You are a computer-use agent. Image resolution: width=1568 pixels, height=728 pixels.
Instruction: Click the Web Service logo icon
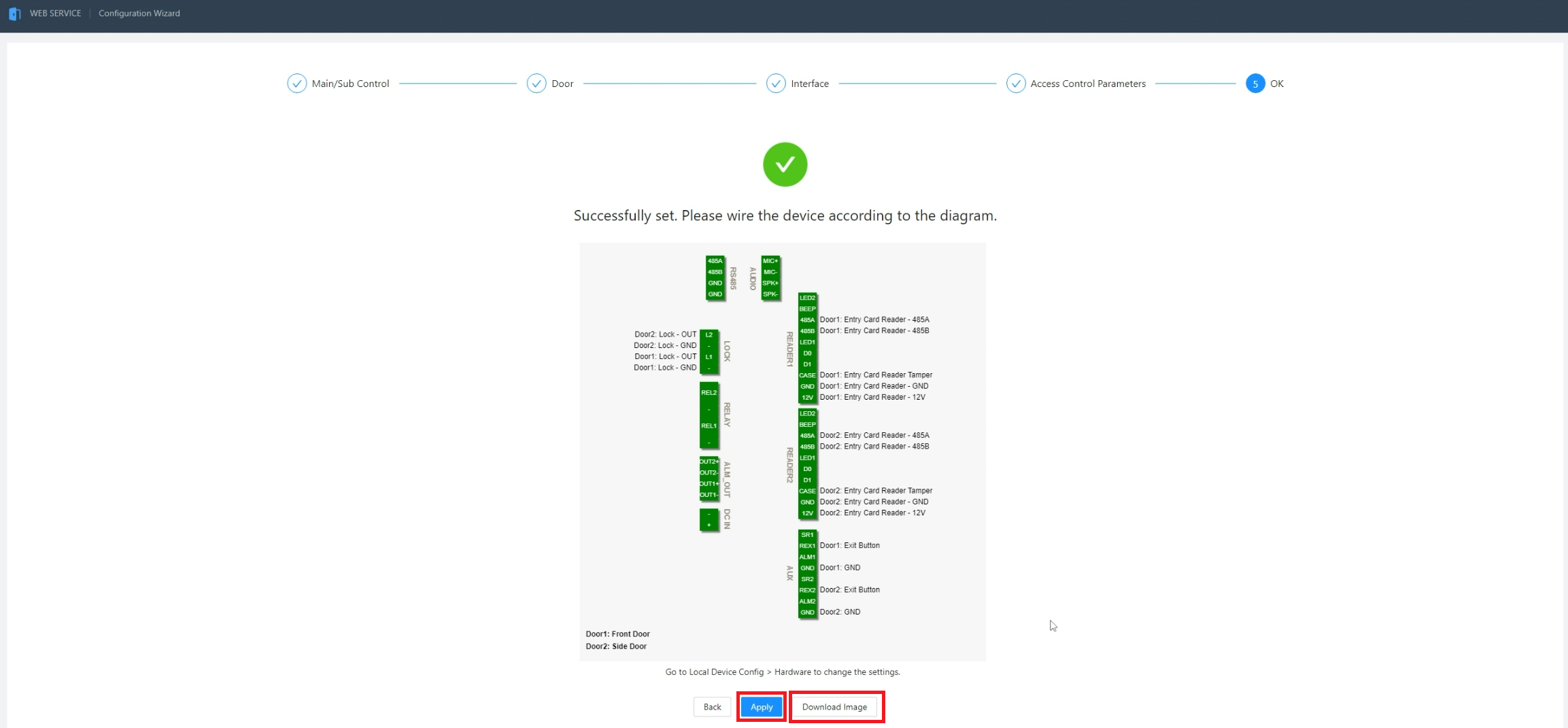(x=14, y=14)
